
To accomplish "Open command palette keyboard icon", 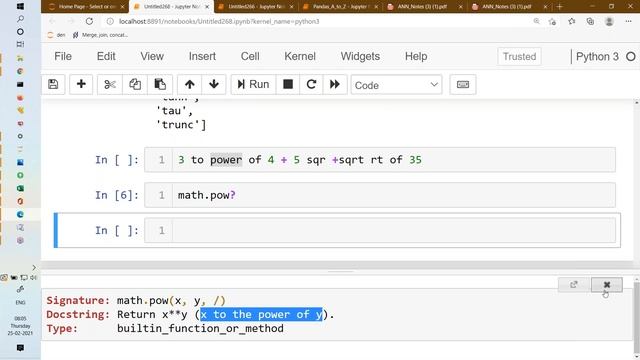I will (x=463, y=84).
